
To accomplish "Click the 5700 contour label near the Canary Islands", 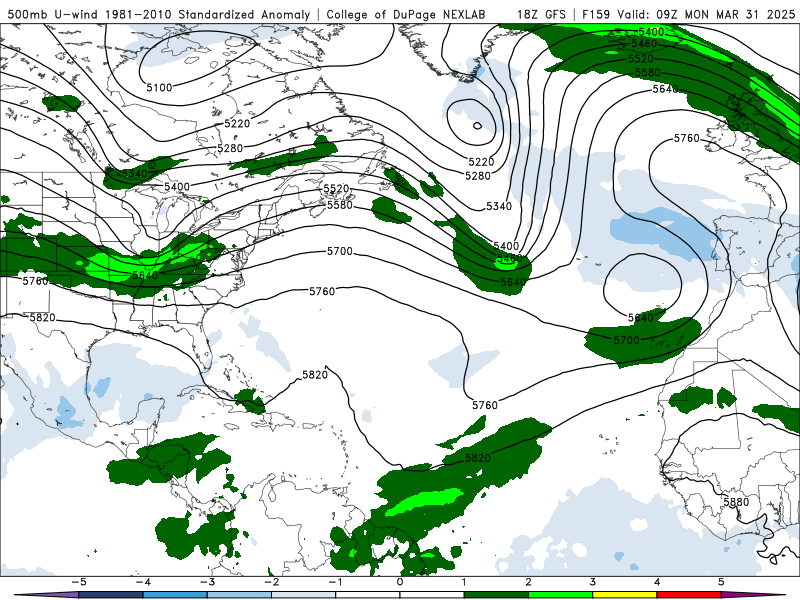I will (x=627, y=340).
